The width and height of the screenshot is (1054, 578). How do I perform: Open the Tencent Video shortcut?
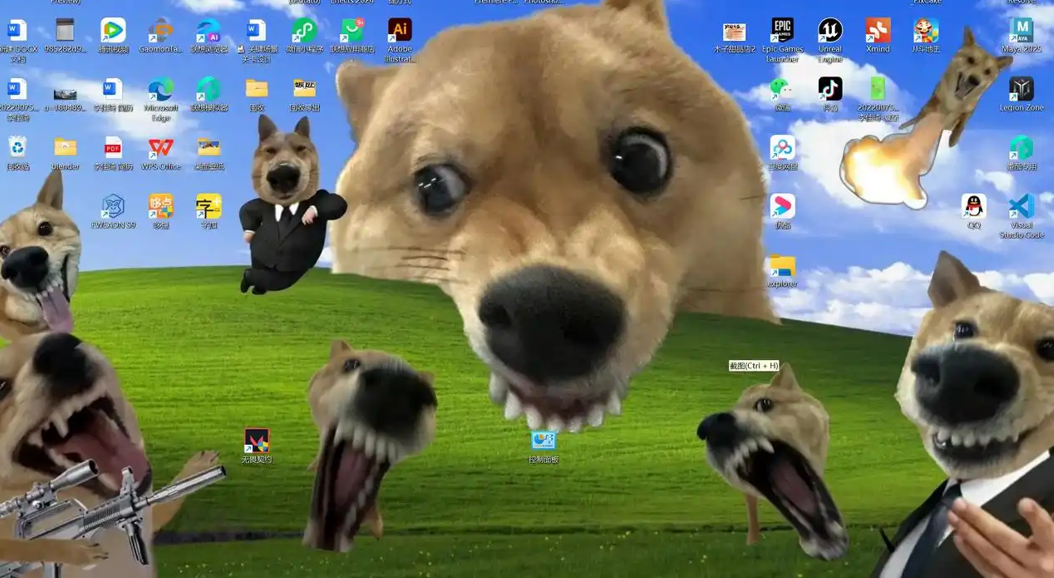(113, 30)
